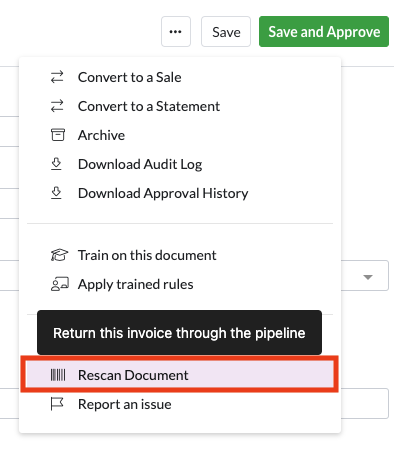
Task: Click the Apply trained rules person icon
Action: tap(60, 284)
